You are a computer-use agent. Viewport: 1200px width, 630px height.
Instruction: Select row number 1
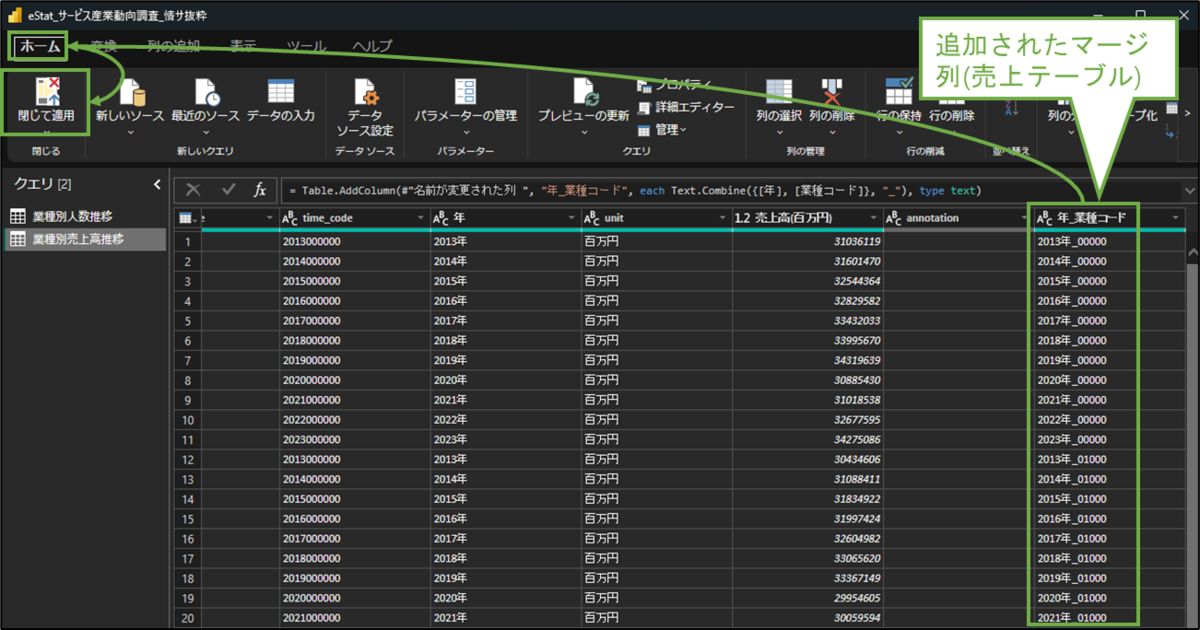pos(187,242)
